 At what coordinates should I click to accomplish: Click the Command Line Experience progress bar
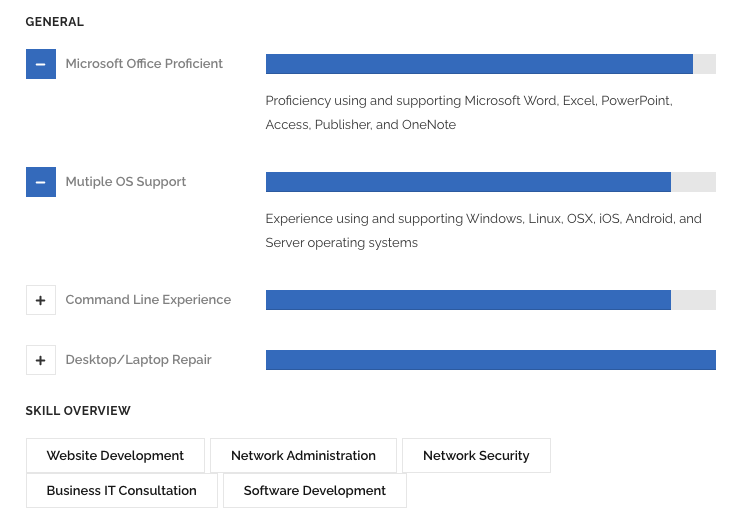[490, 300]
